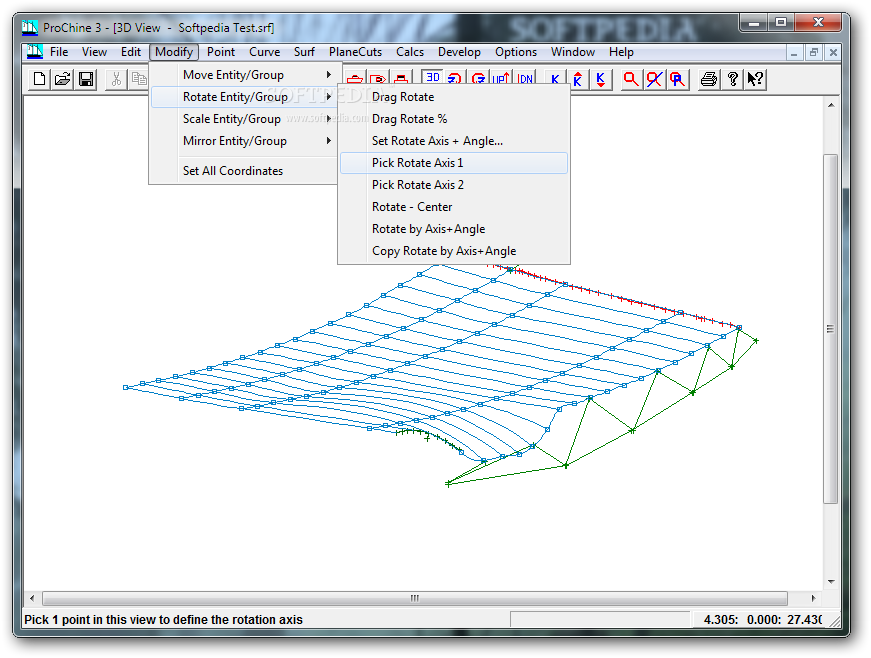This screenshot has height=658, width=871.
Task: Open the View menu
Action: pos(94,52)
